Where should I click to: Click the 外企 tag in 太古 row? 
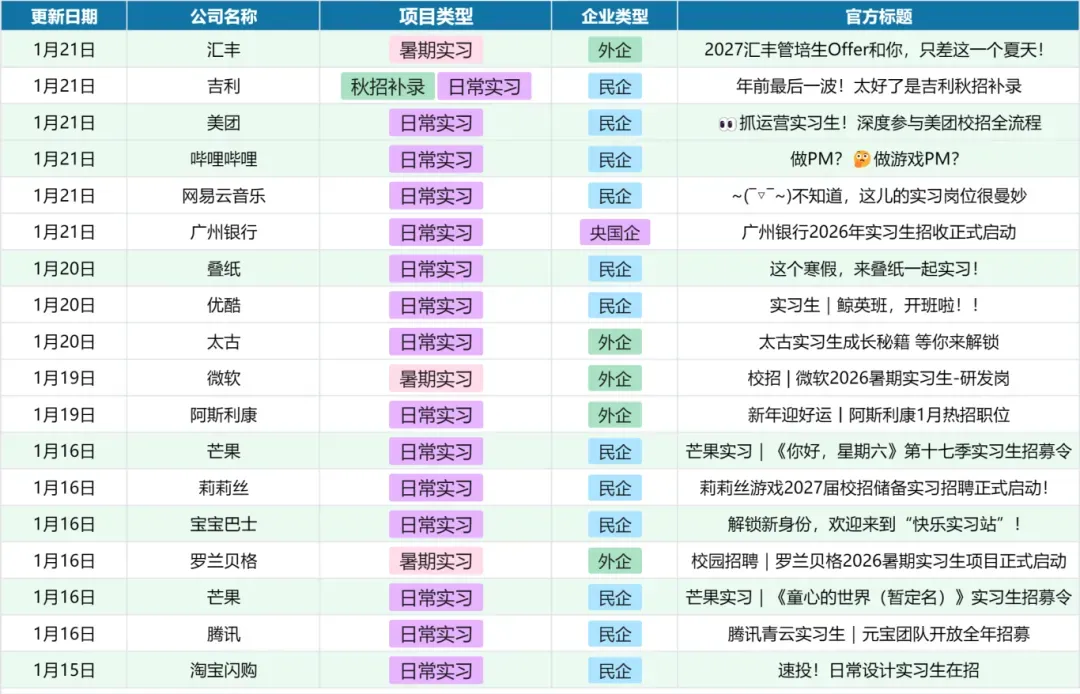point(614,341)
